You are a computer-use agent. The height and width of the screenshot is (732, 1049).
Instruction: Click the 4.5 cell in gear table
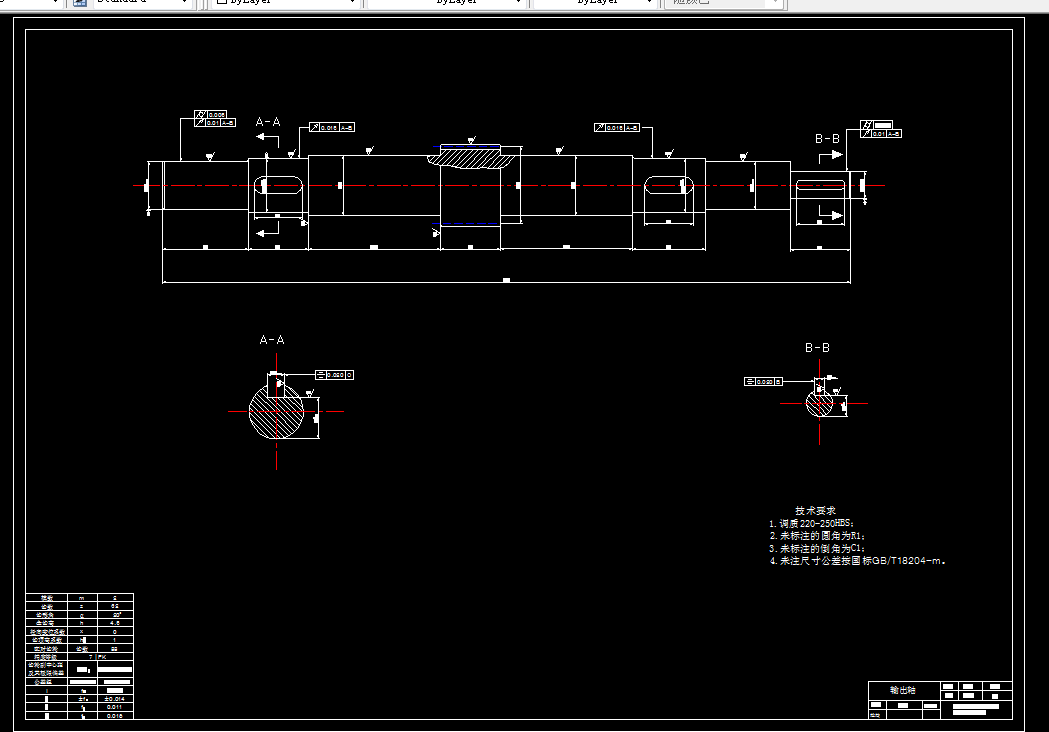115,623
